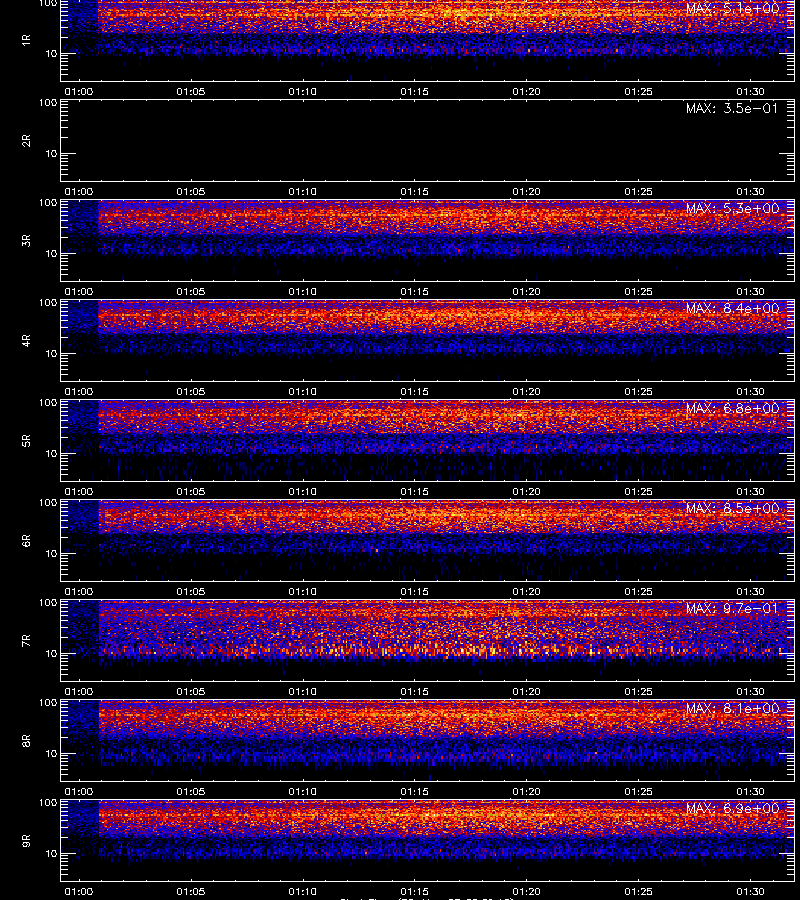This screenshot has width=800, height=900.
Task: Select the 9R axis label
Action: (26, 841)
